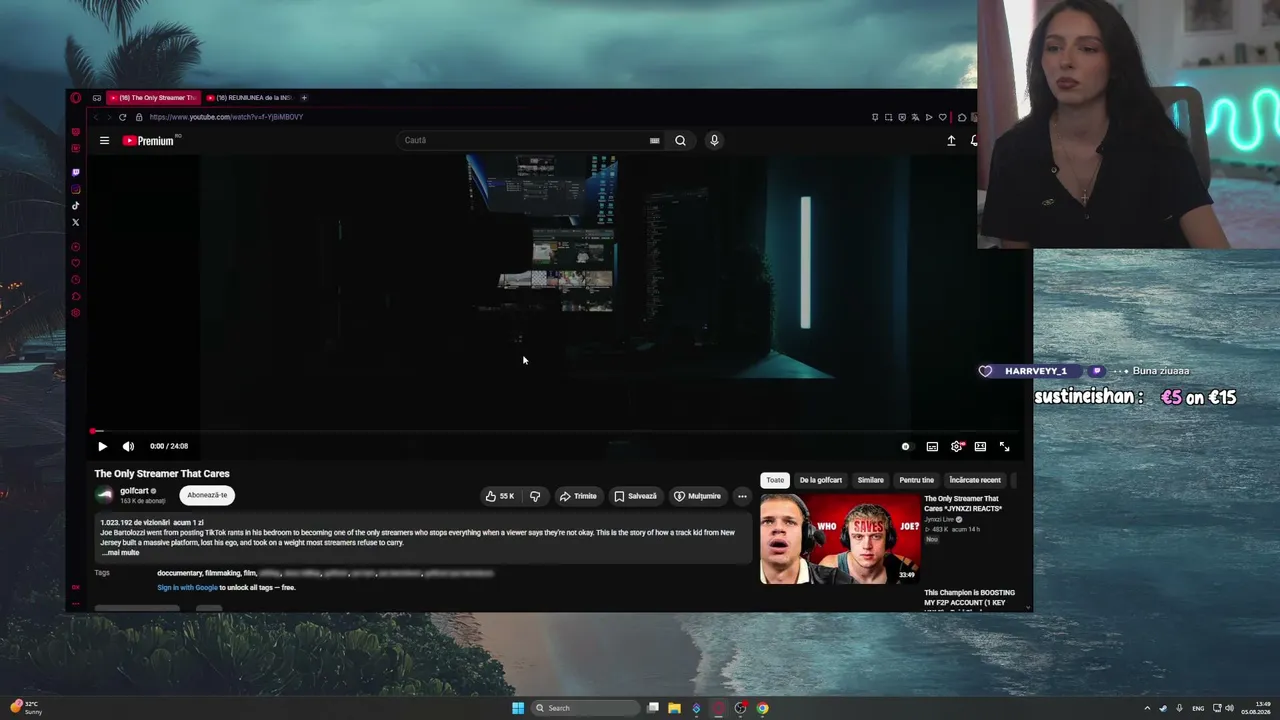
Task: Play the video
Action: 102,447
